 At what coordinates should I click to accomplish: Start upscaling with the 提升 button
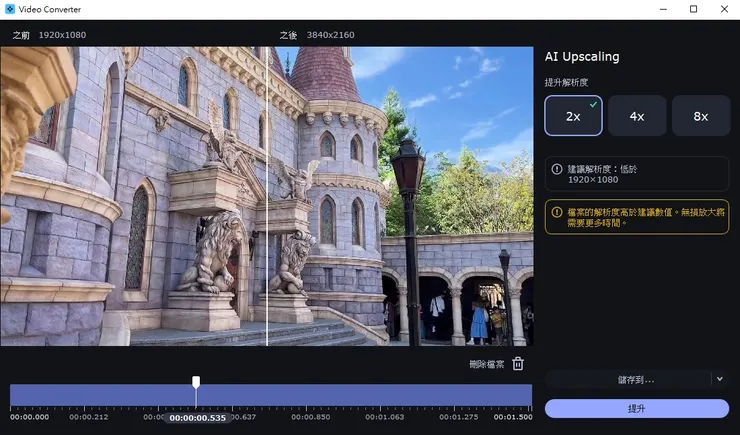coord(637,409)
